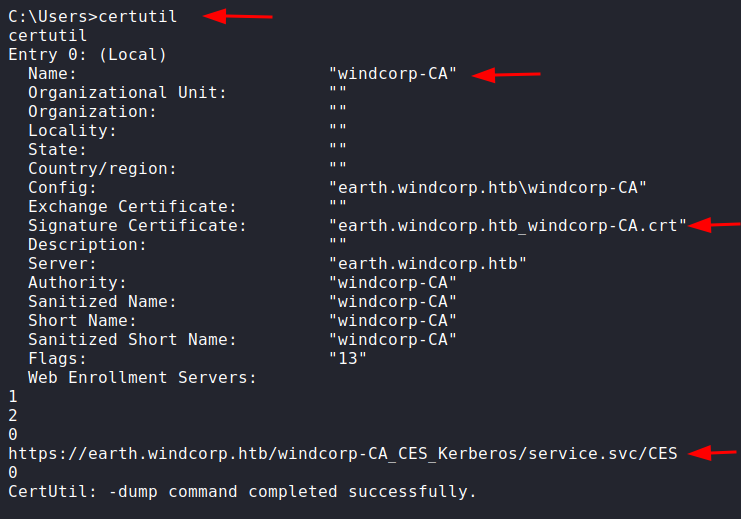Click the red arrow next to certutil command
The image size is (741, 519).
[238, 16]
